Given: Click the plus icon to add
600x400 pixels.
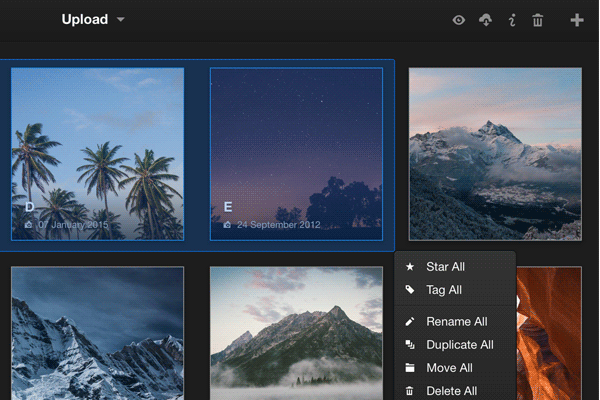Looking at the screenshot, I should click(x=577, y=20).
